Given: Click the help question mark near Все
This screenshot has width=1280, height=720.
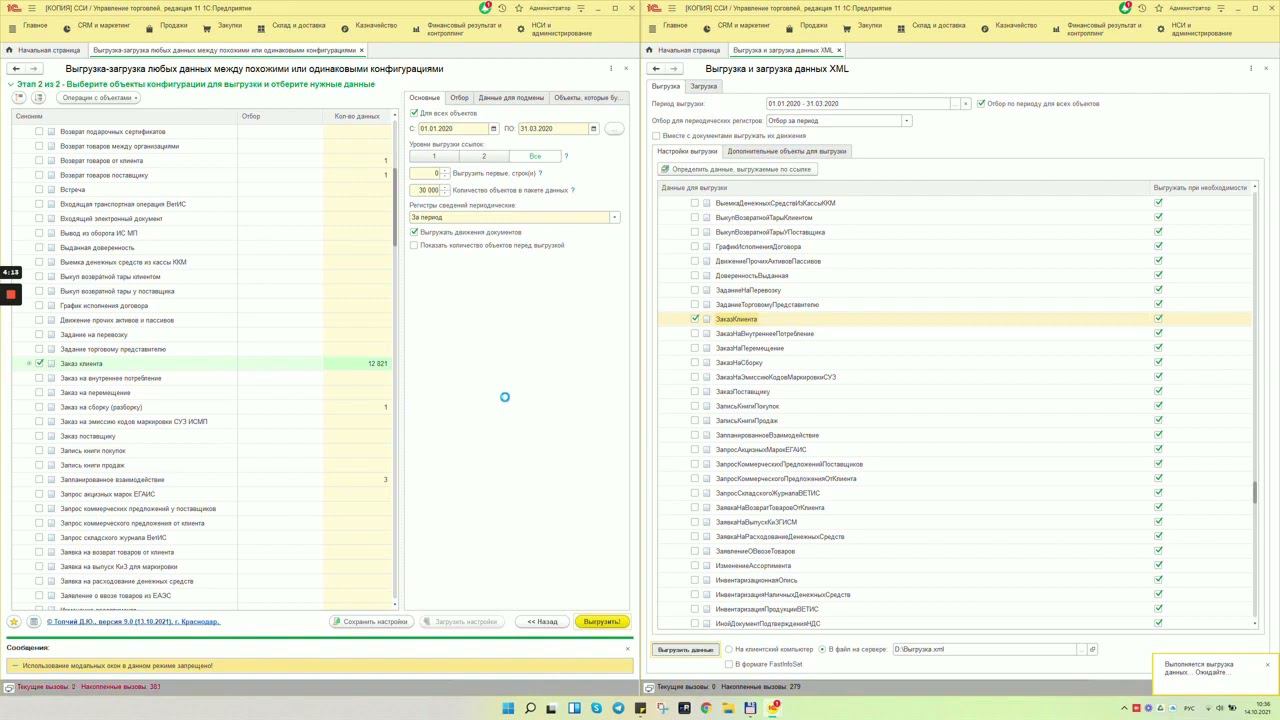Looking at the screenshot, I should pyautogui.click(x=566, y=156).
